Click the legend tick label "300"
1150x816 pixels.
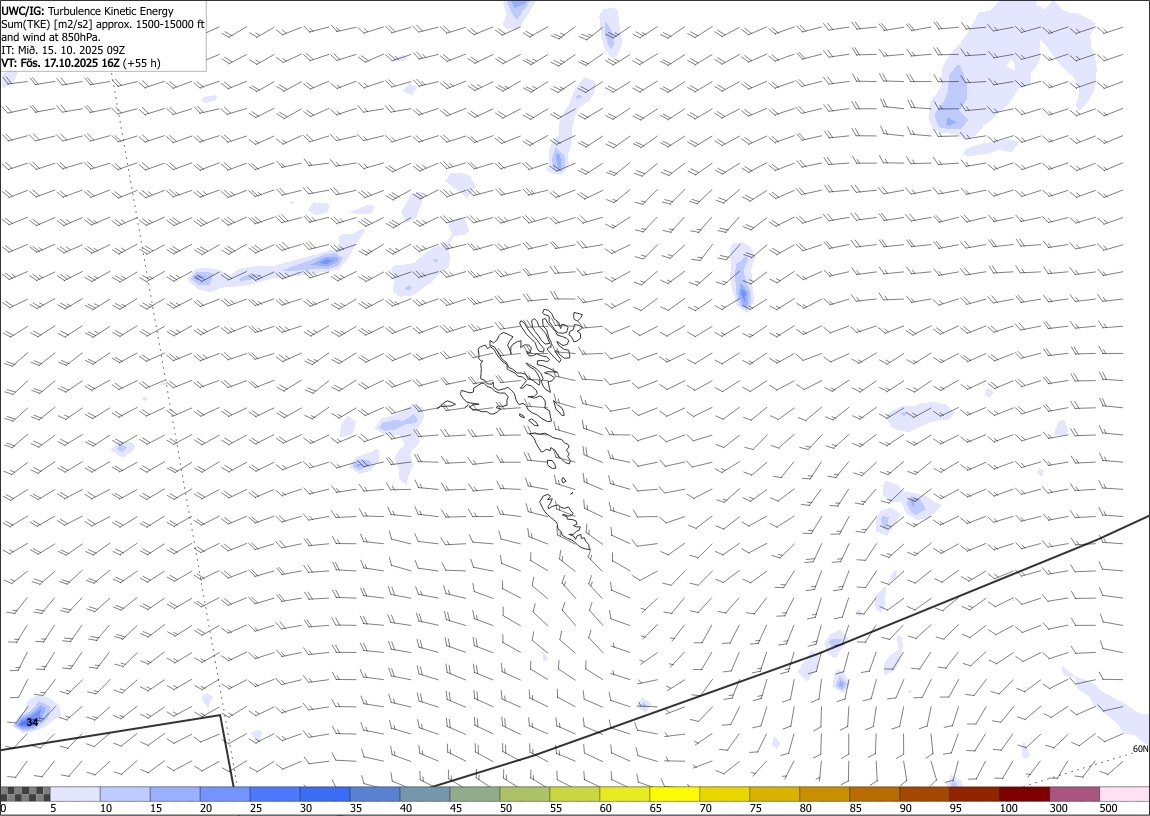pyautogui.click(x=1058, y=808)
